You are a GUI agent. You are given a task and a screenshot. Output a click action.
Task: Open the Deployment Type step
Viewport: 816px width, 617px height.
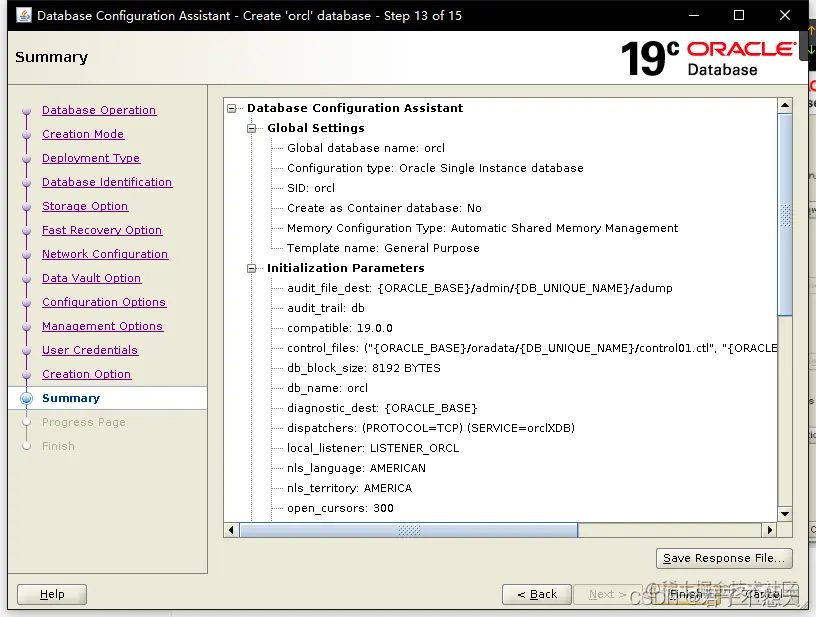coord(91,158)
